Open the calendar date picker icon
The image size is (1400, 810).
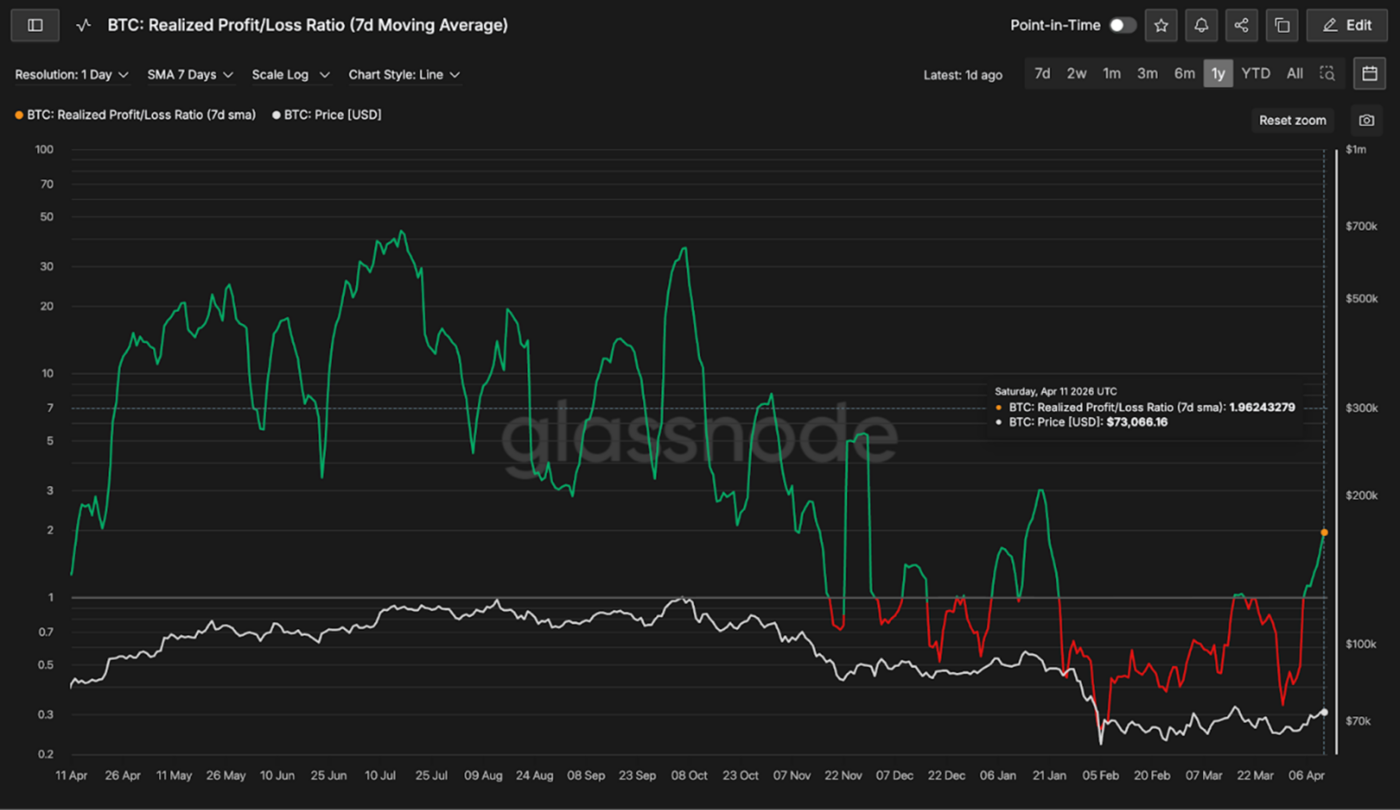tap(1369, 73)
